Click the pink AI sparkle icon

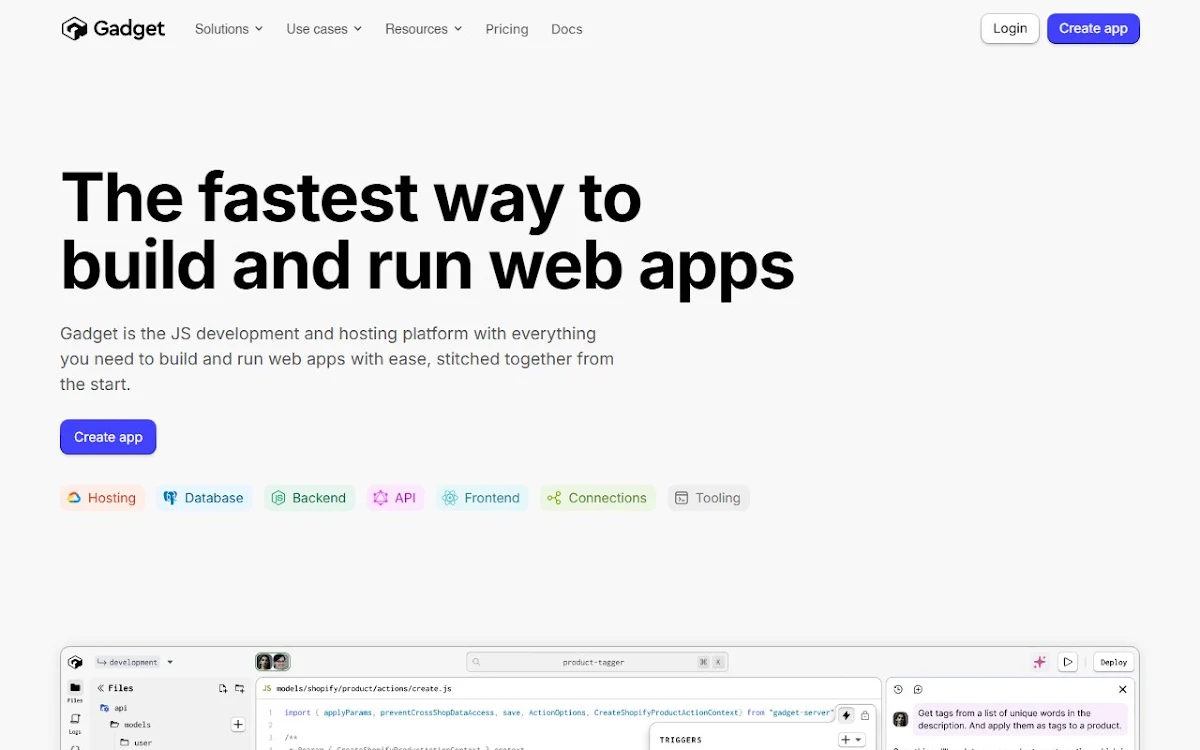1040,662
